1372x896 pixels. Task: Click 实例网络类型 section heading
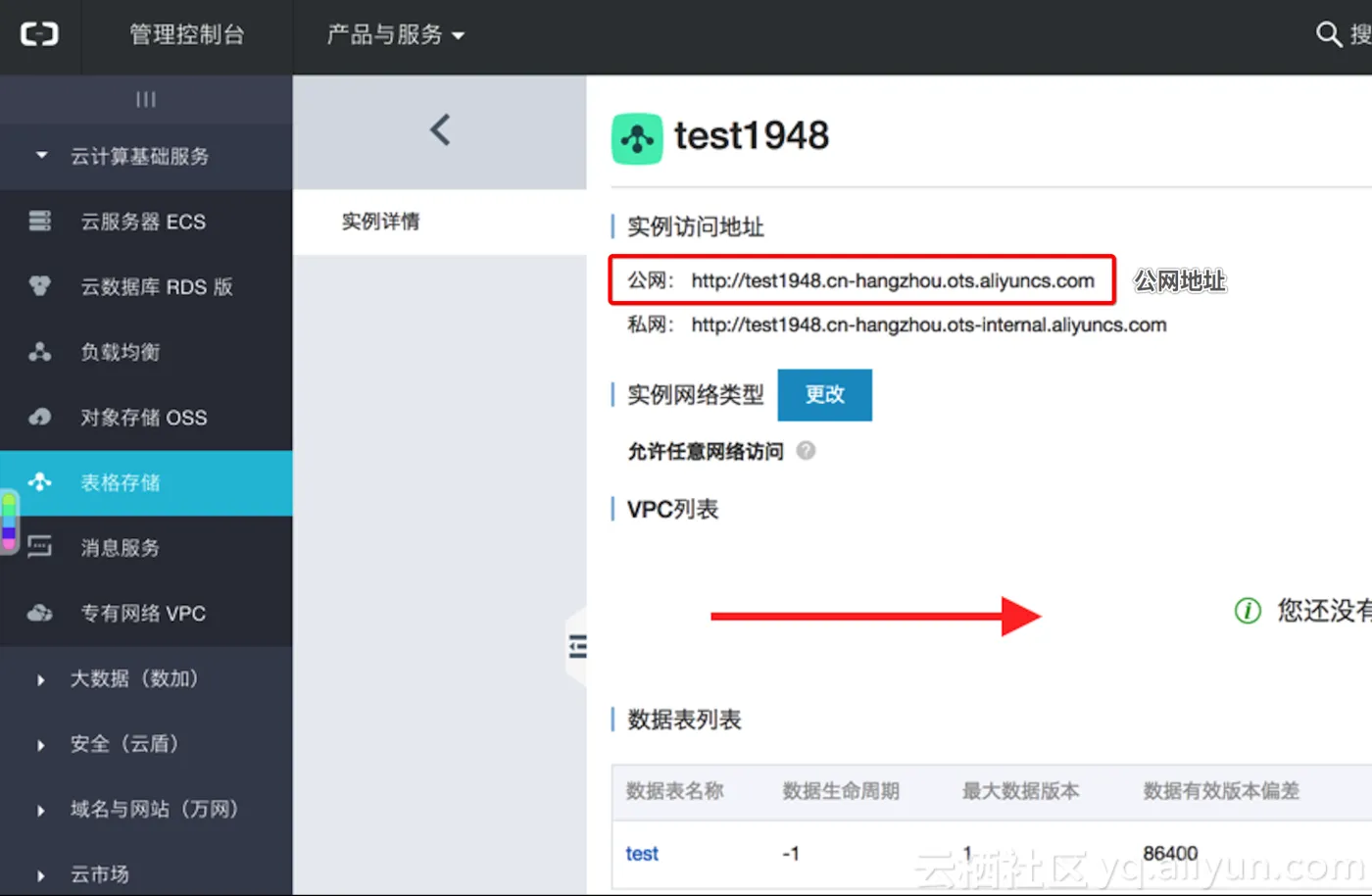(696, 395)
